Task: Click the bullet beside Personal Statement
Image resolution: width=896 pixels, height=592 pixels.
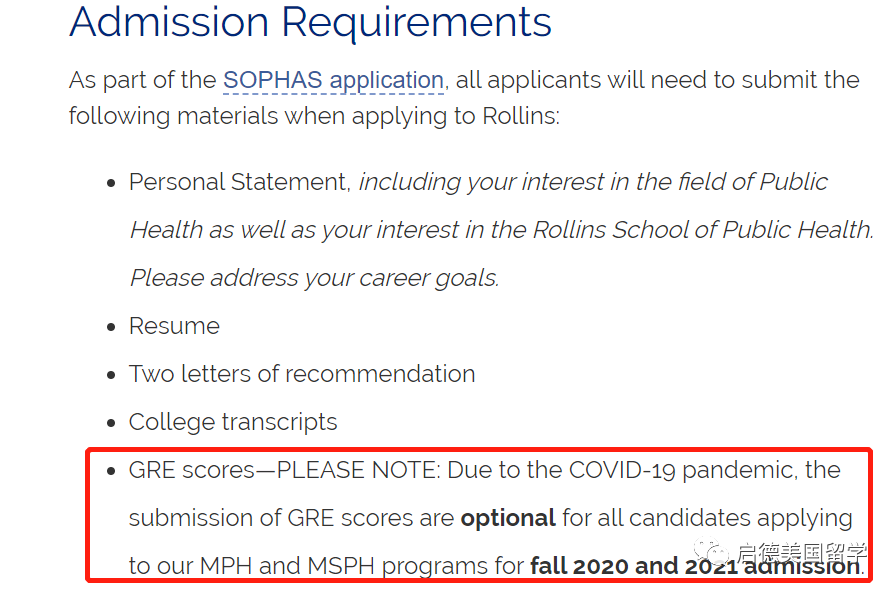Action: coord(111,183)
